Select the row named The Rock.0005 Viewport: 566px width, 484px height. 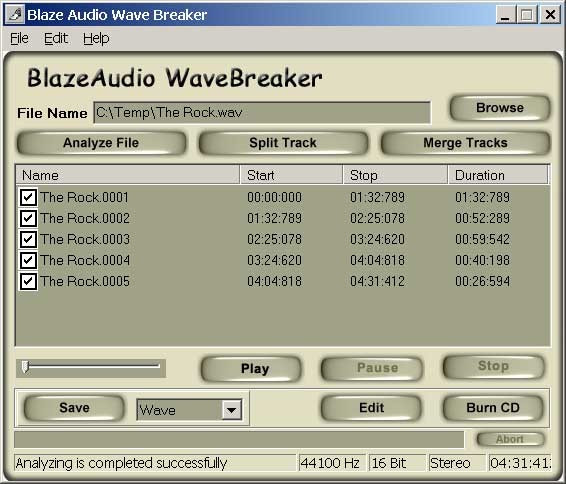coord(283,282)
